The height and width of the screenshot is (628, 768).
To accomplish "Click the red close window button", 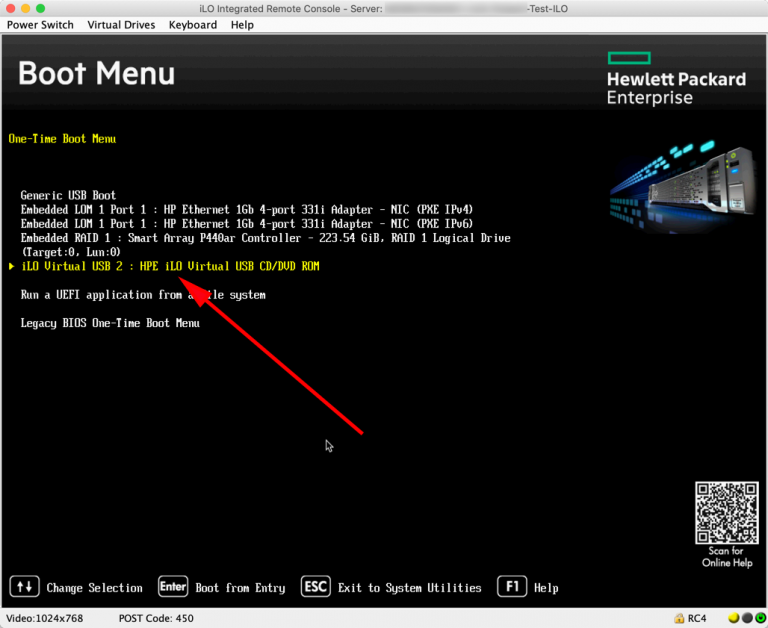I will click(x=11, y=8).
